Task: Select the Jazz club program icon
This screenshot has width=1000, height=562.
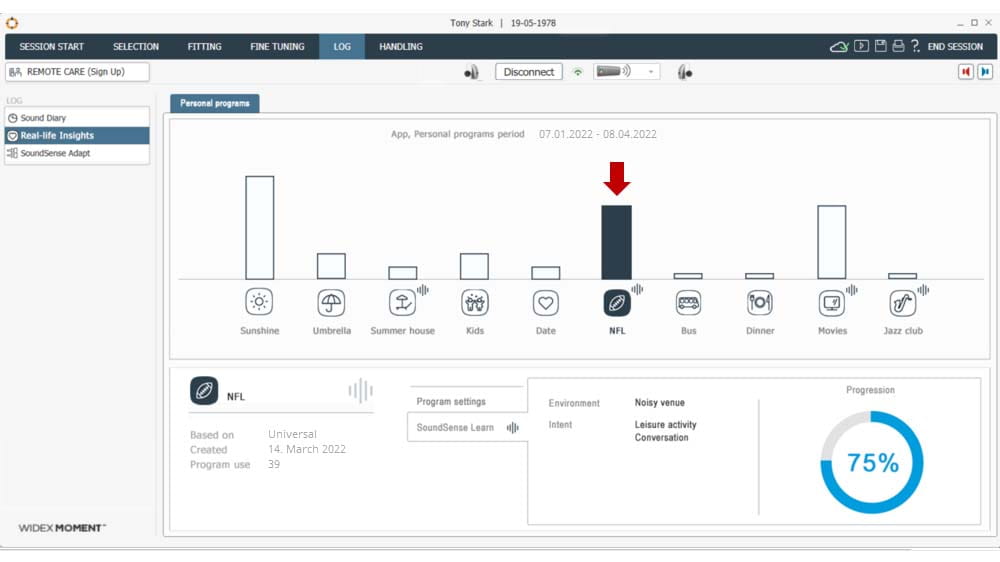Action: click(902, 302)
